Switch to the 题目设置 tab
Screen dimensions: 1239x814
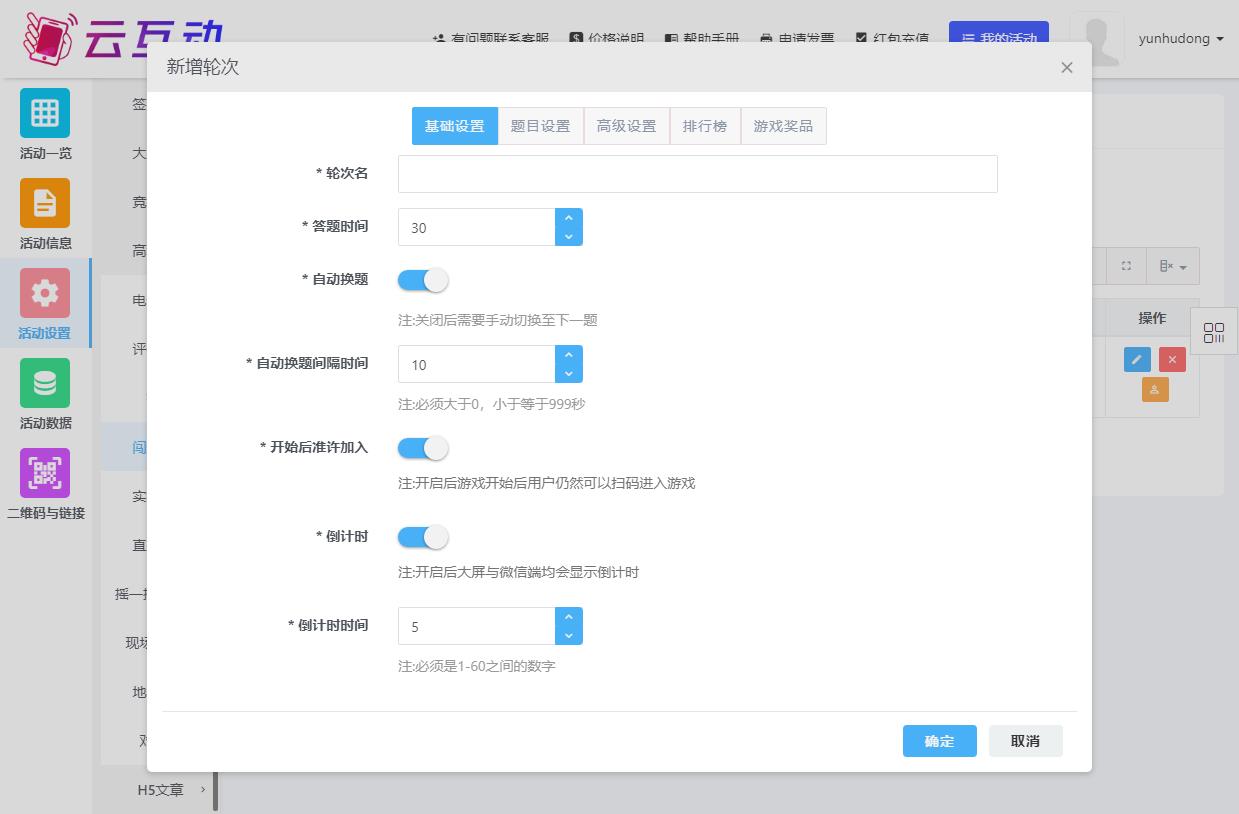pos(540,126)
